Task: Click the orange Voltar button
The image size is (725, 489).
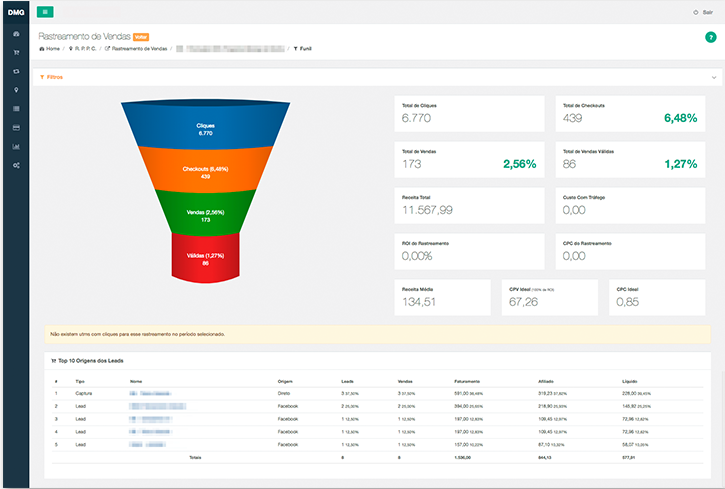Action: pyautogui.click(x=140, y=36)
